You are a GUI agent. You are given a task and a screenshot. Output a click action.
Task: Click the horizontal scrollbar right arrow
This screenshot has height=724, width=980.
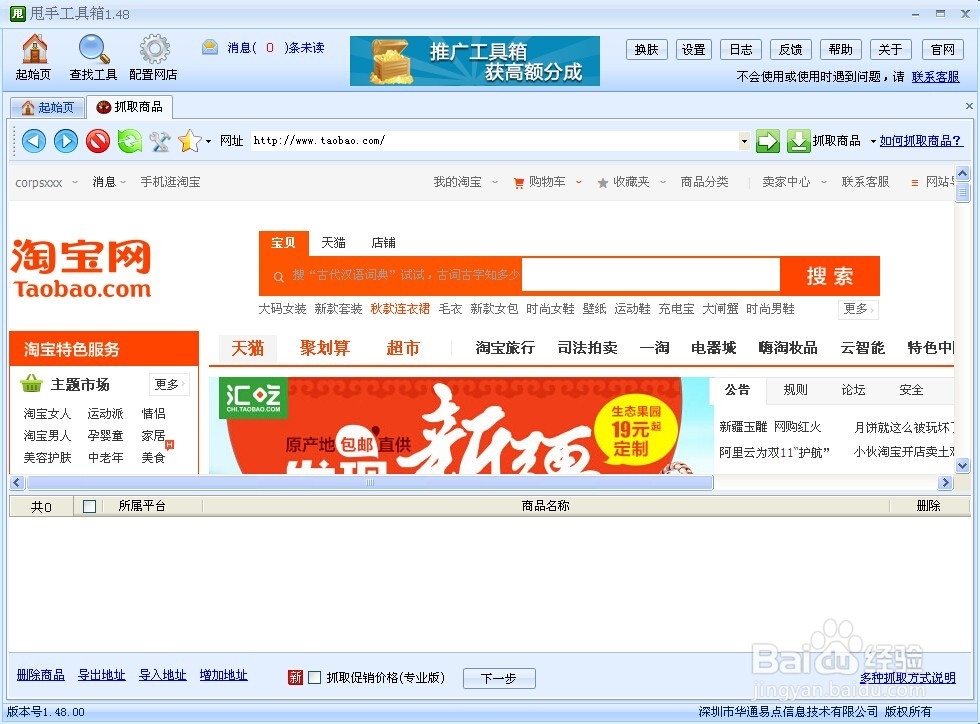coord(945,483)
